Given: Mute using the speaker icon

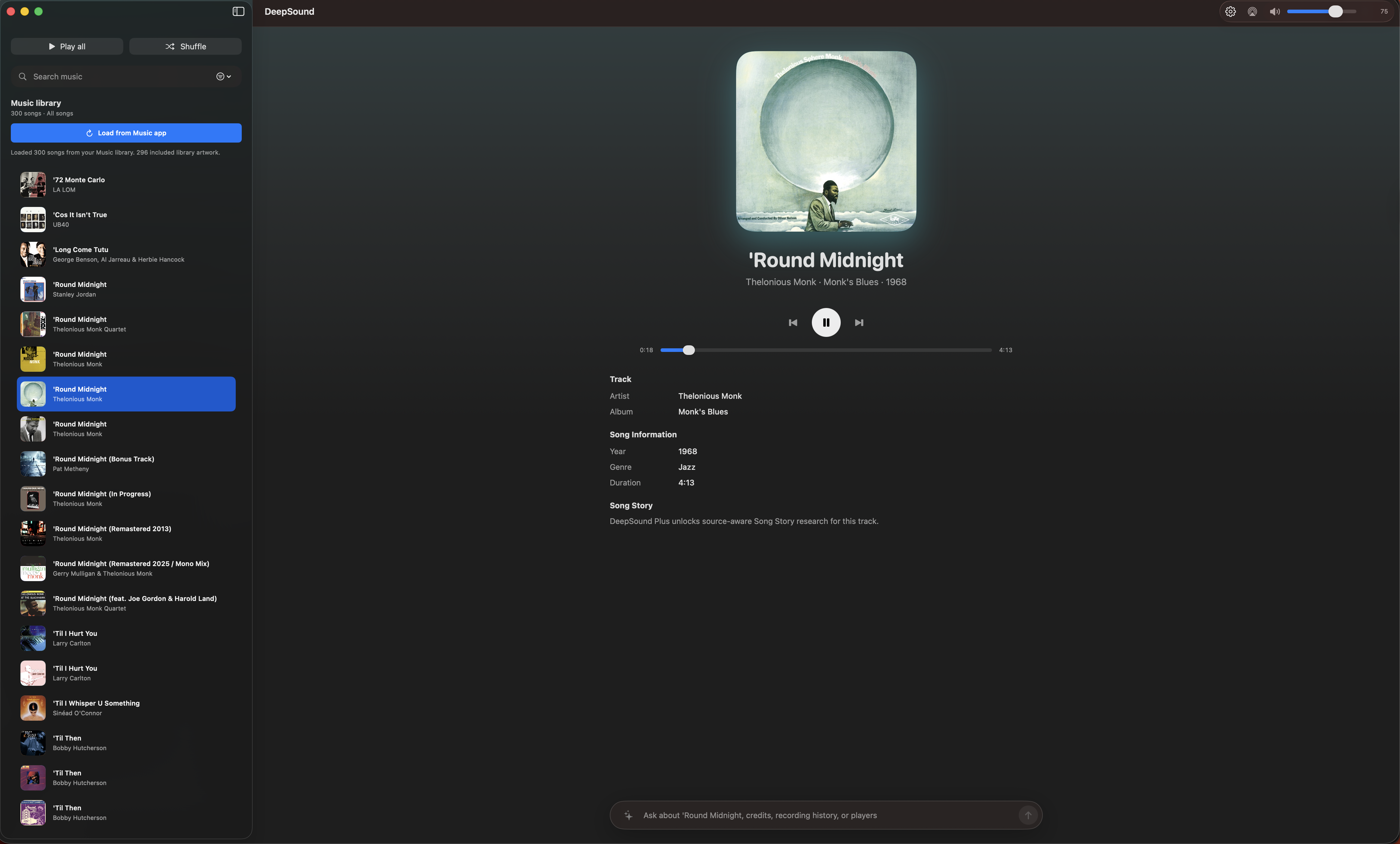Looking at the screenshot, I should (x=1275, y=11).
